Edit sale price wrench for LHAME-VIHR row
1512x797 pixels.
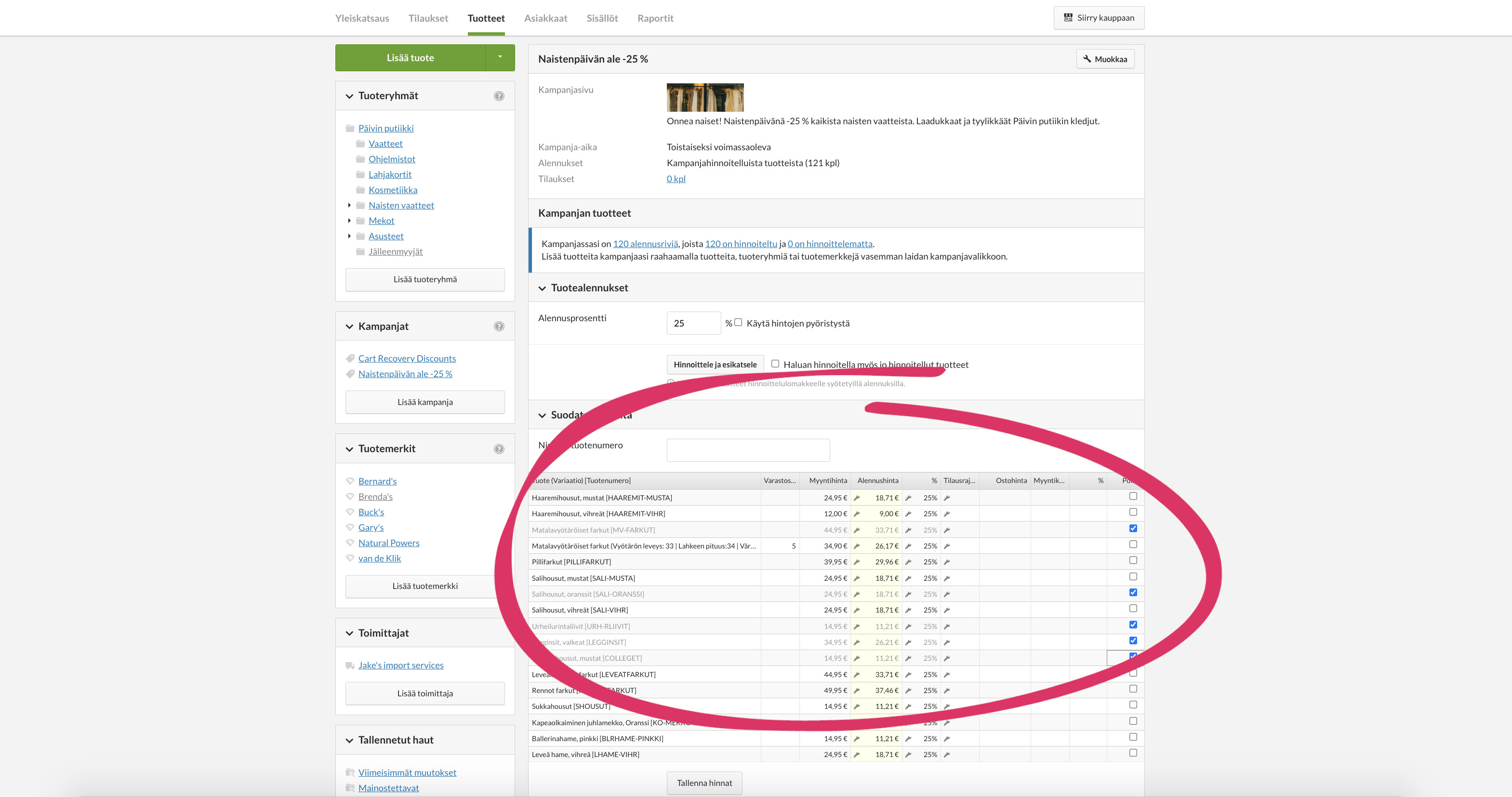pos(856,755)
